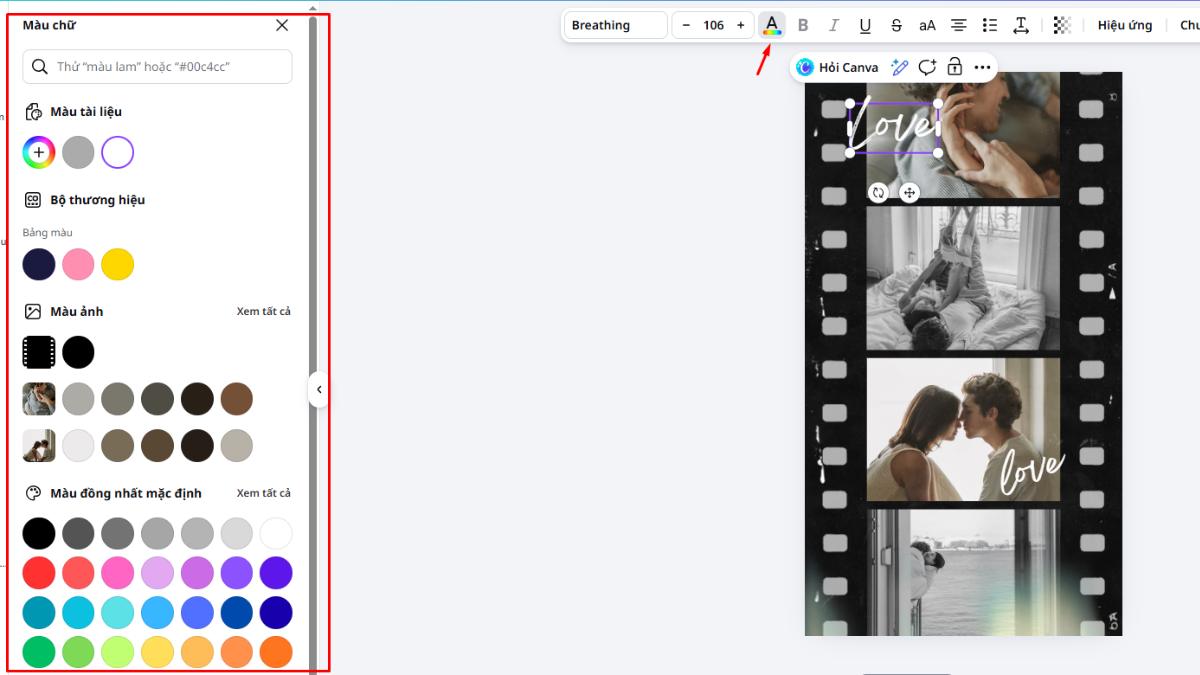Click the color search input field
Screen dimensions: 1200x675
click(x=158, y=67)
